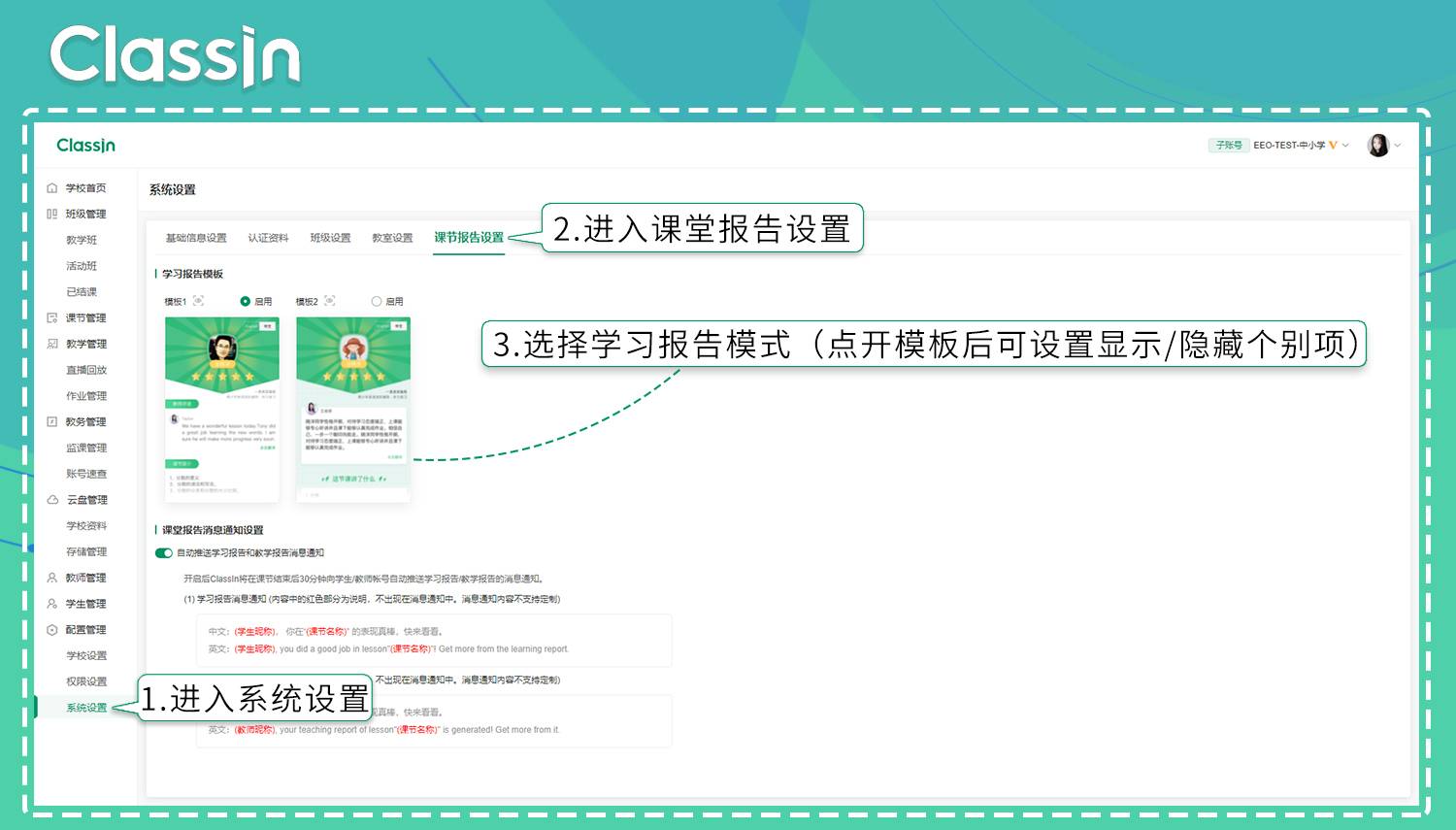
Task: Click the 系统设置 page title
Action: [173, 190]
